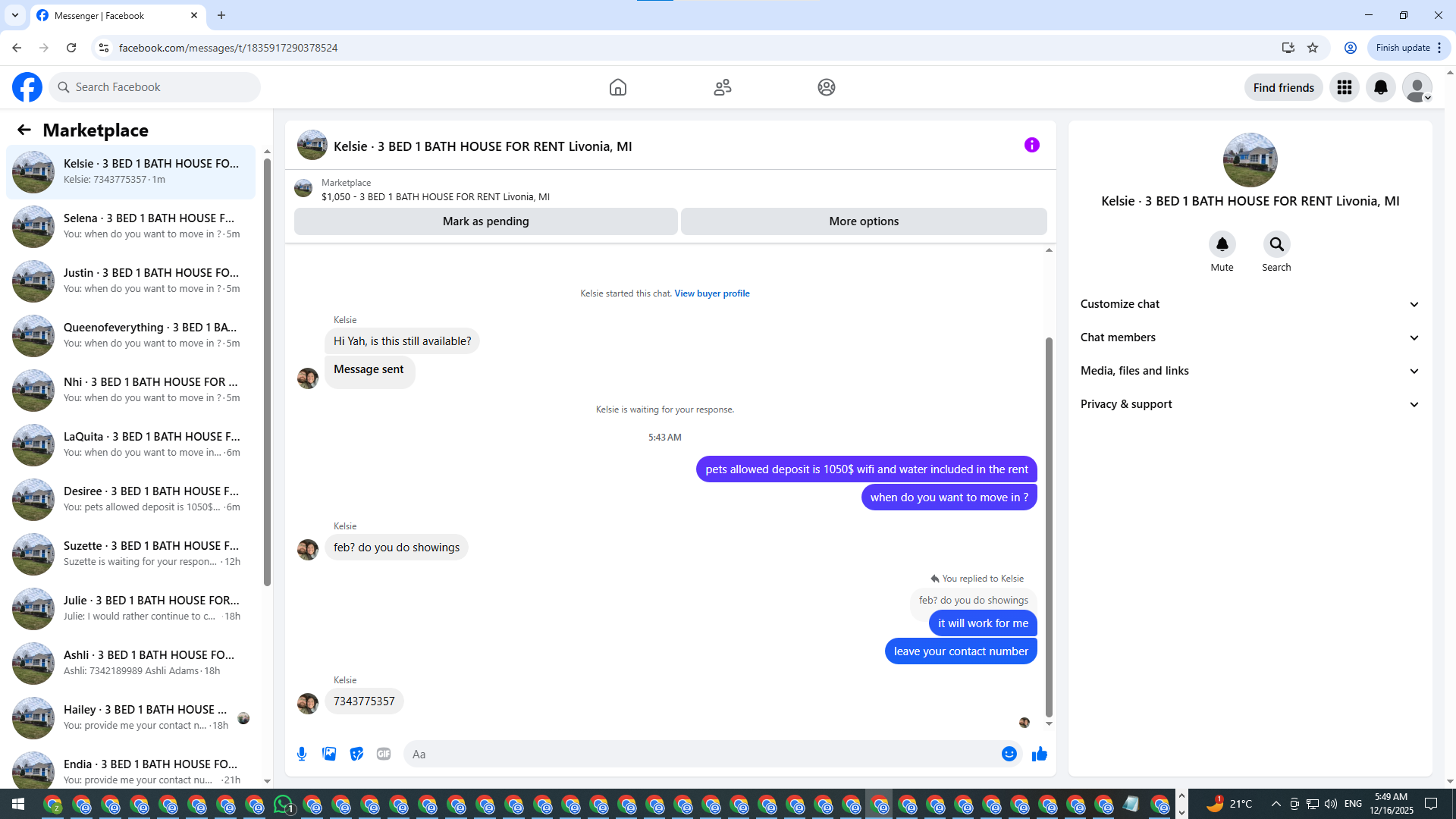Open Ashli's rental conversation

coord(130,663)
